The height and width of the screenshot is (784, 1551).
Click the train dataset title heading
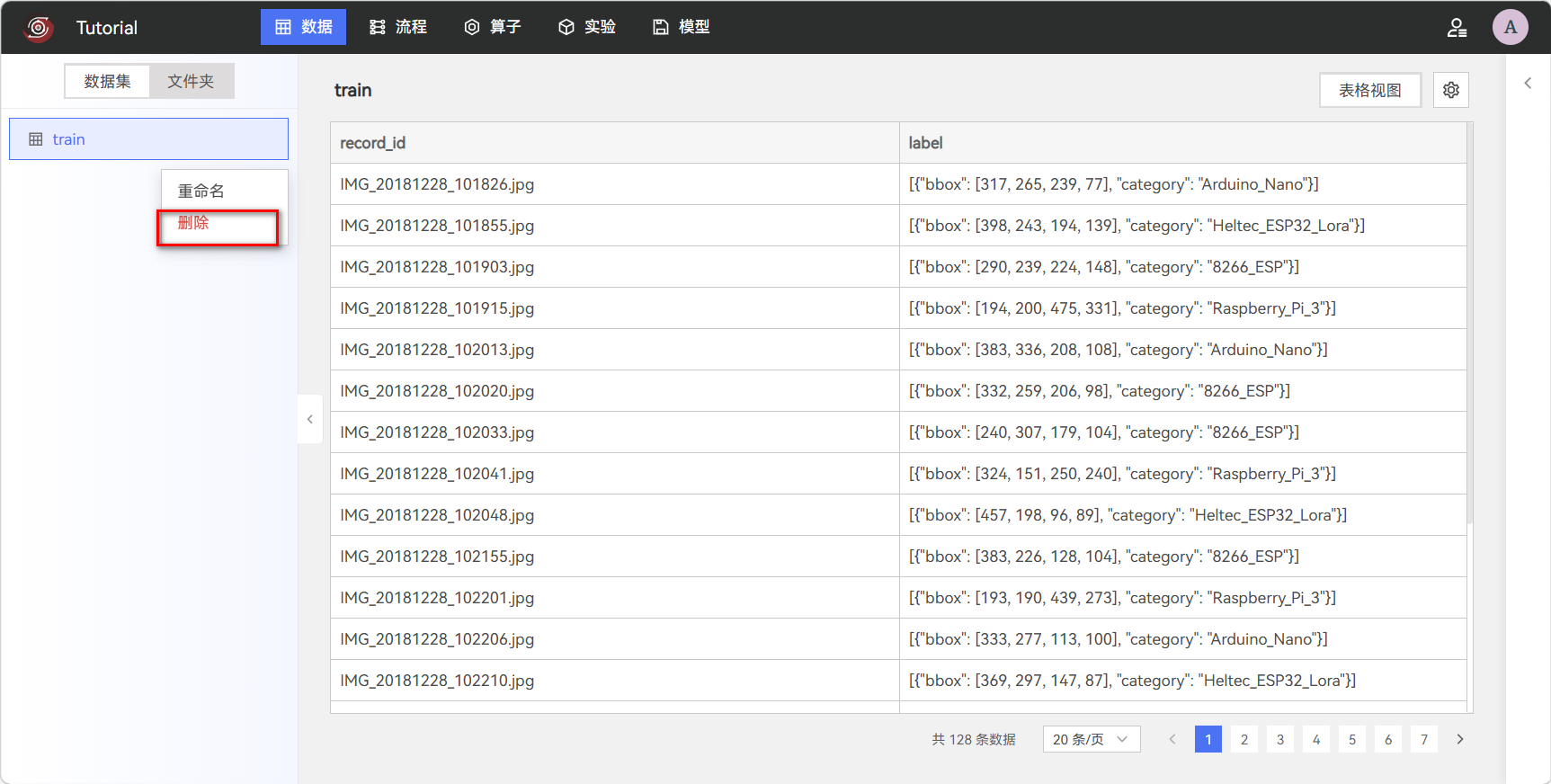click(352, 90)
